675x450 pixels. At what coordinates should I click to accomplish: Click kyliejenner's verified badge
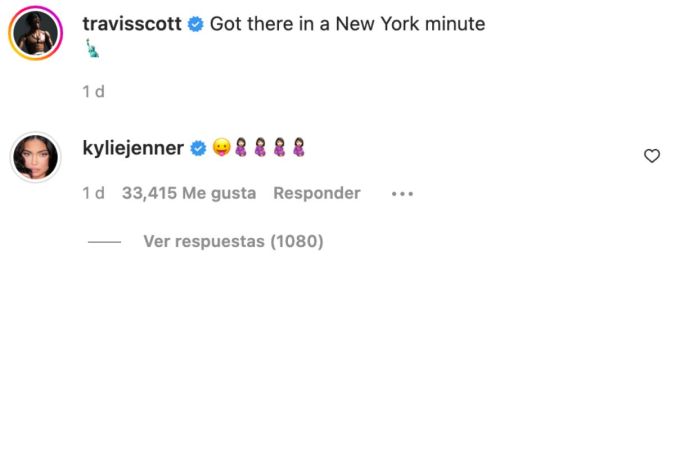pos(198,149)
